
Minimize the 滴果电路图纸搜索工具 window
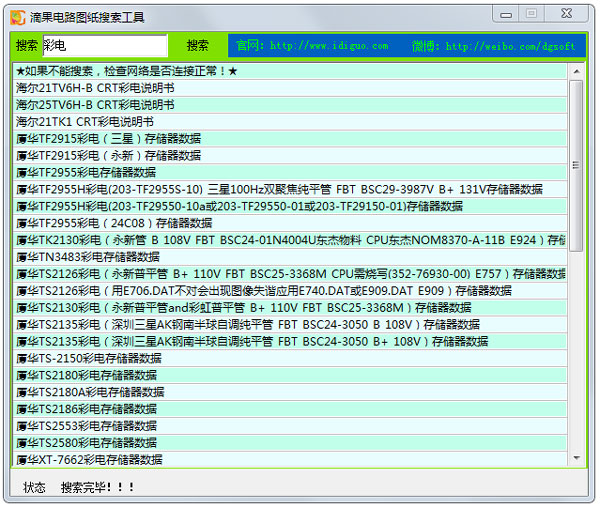click(506, 15)
